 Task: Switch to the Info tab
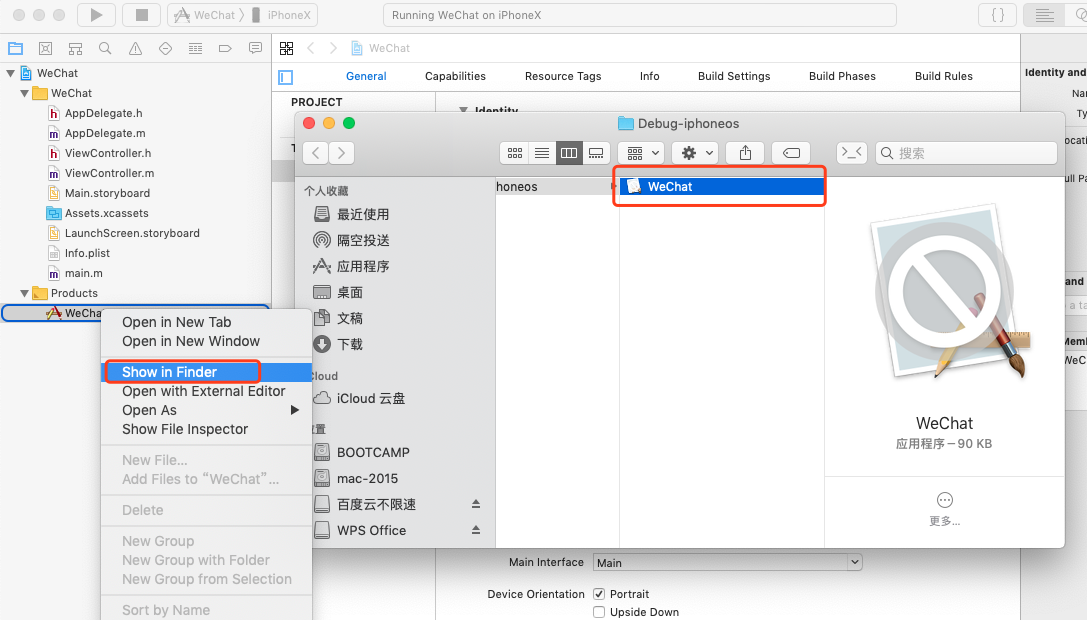[650, 76]
